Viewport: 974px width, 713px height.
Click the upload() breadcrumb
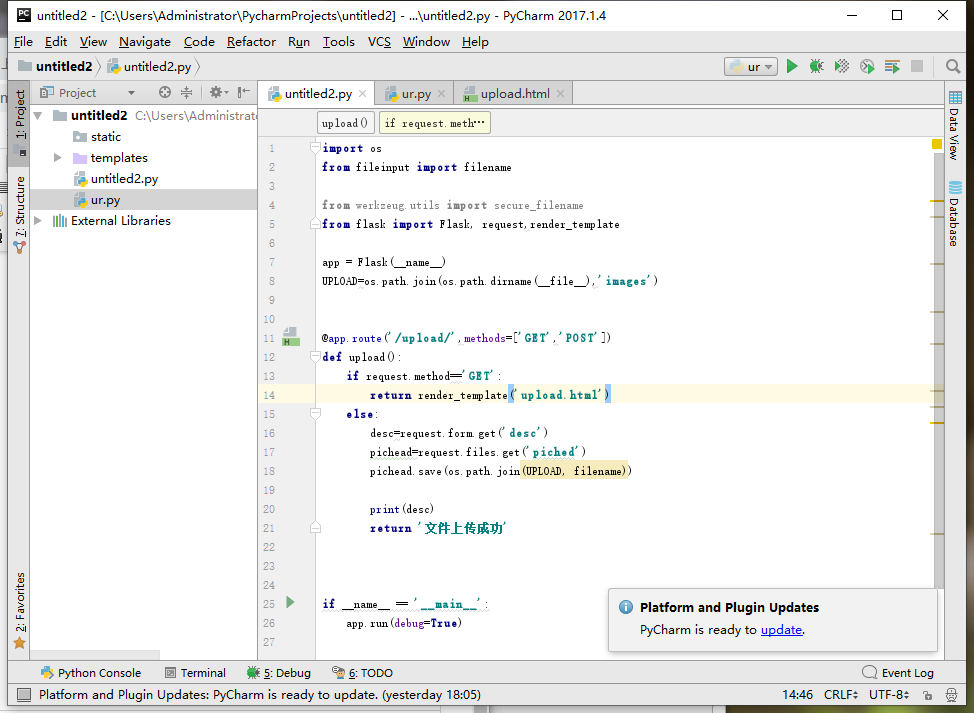click(x=345, y=123)
